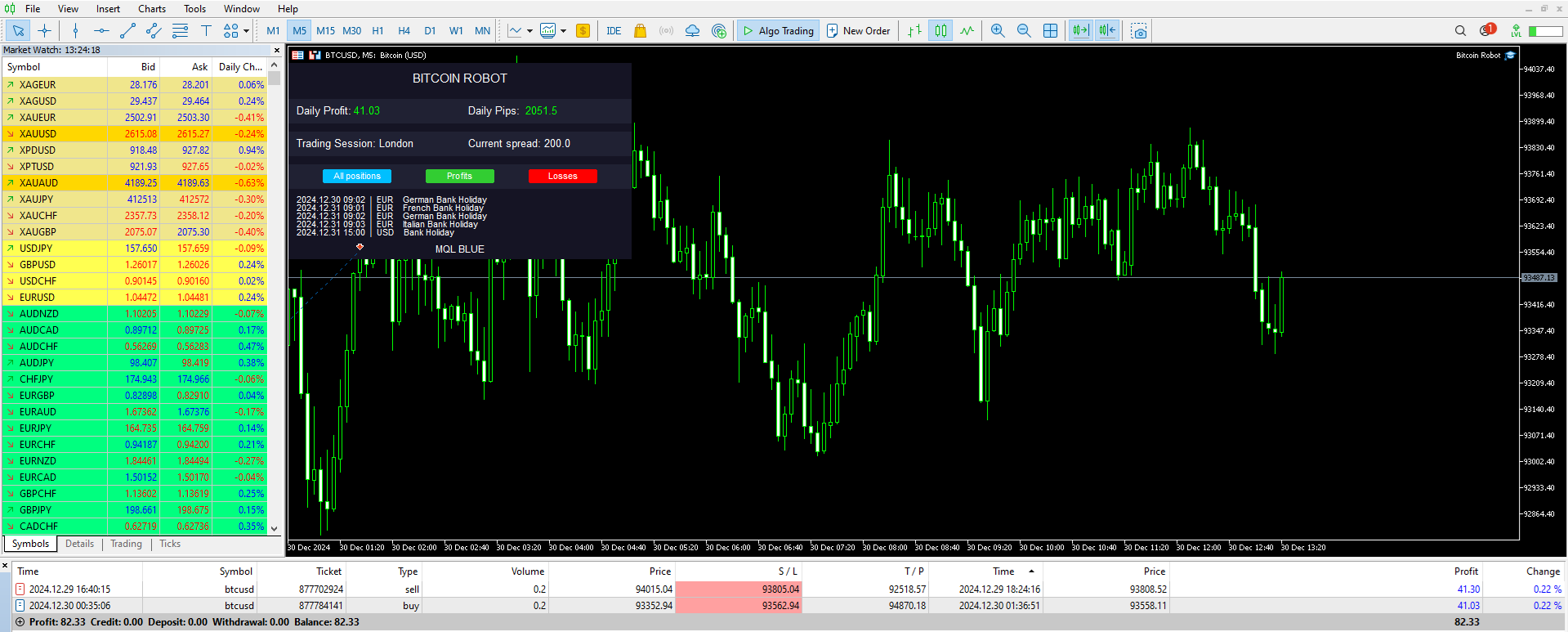Screen dimensions: 1568x632
Task: Select EURUSD row in Market Watch
Action: 135,298
